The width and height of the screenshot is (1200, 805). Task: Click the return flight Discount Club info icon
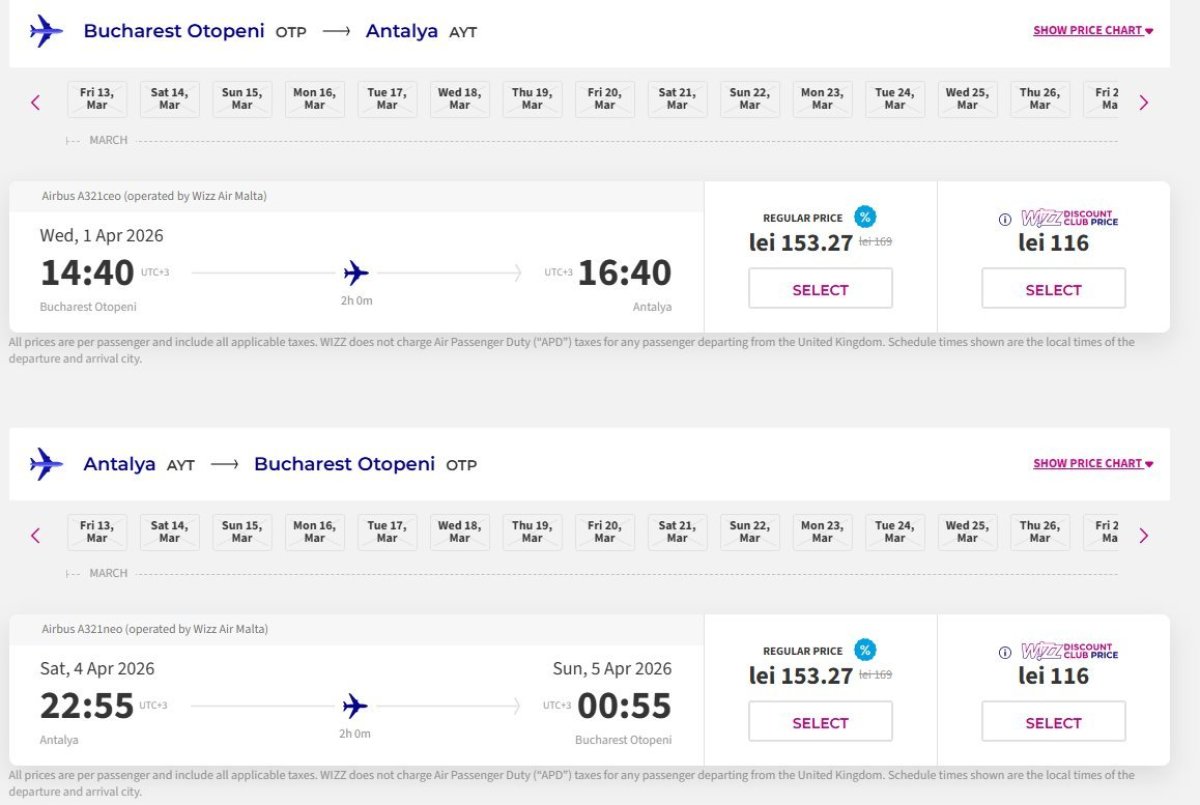click(1005, 653)
